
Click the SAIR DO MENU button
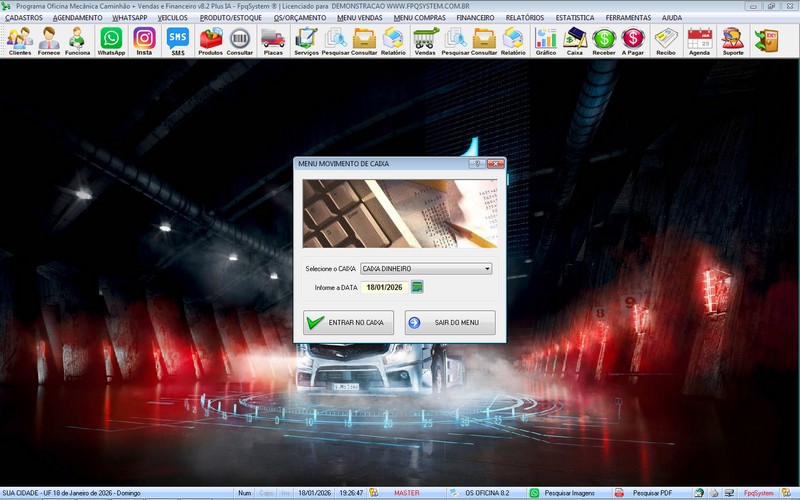[x=449, y=323]
